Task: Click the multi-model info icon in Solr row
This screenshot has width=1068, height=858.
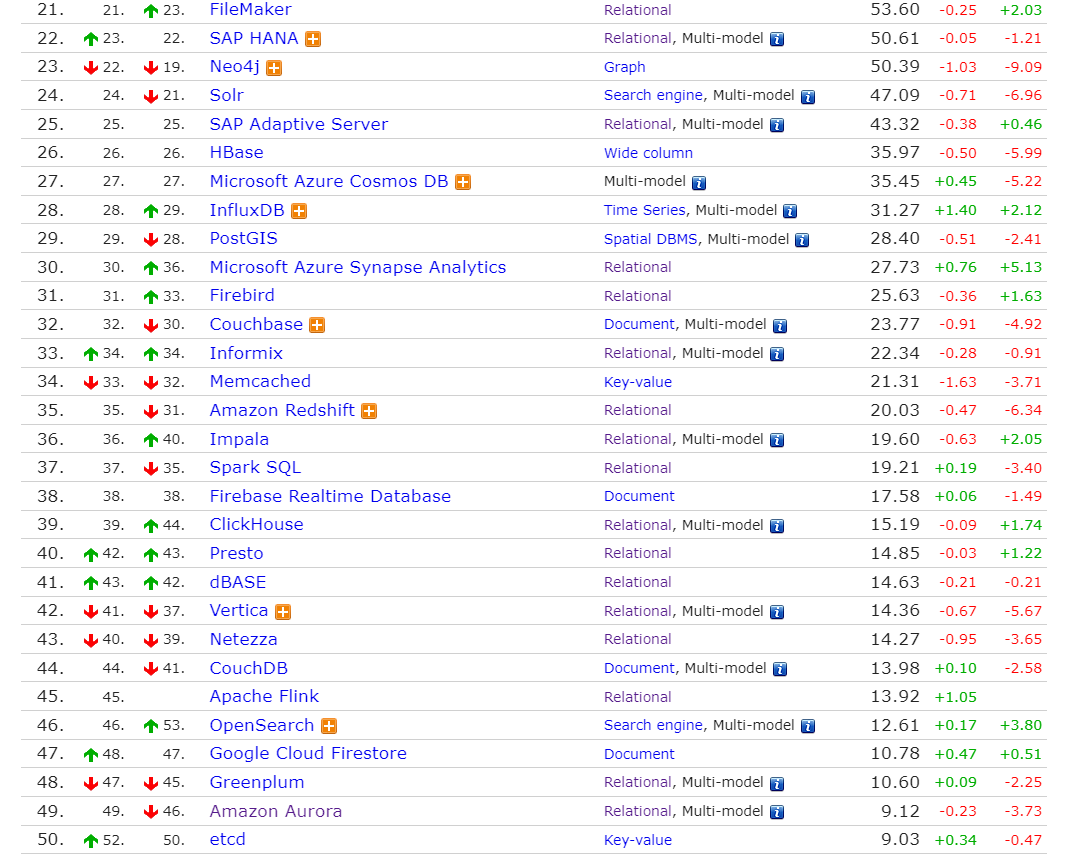Action: pos(808,97)
